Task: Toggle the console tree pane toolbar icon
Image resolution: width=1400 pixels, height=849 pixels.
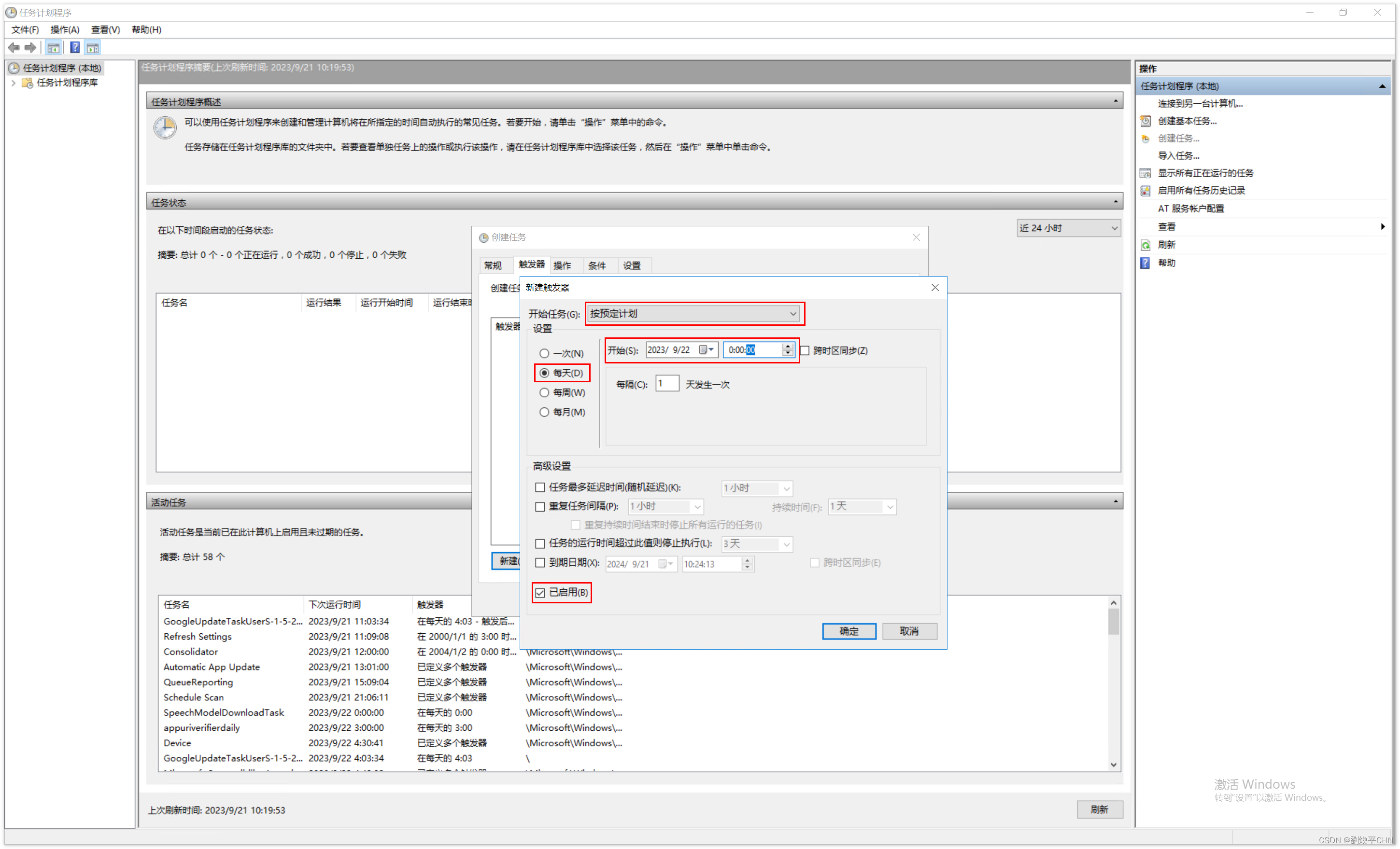Action: point(54,48)
